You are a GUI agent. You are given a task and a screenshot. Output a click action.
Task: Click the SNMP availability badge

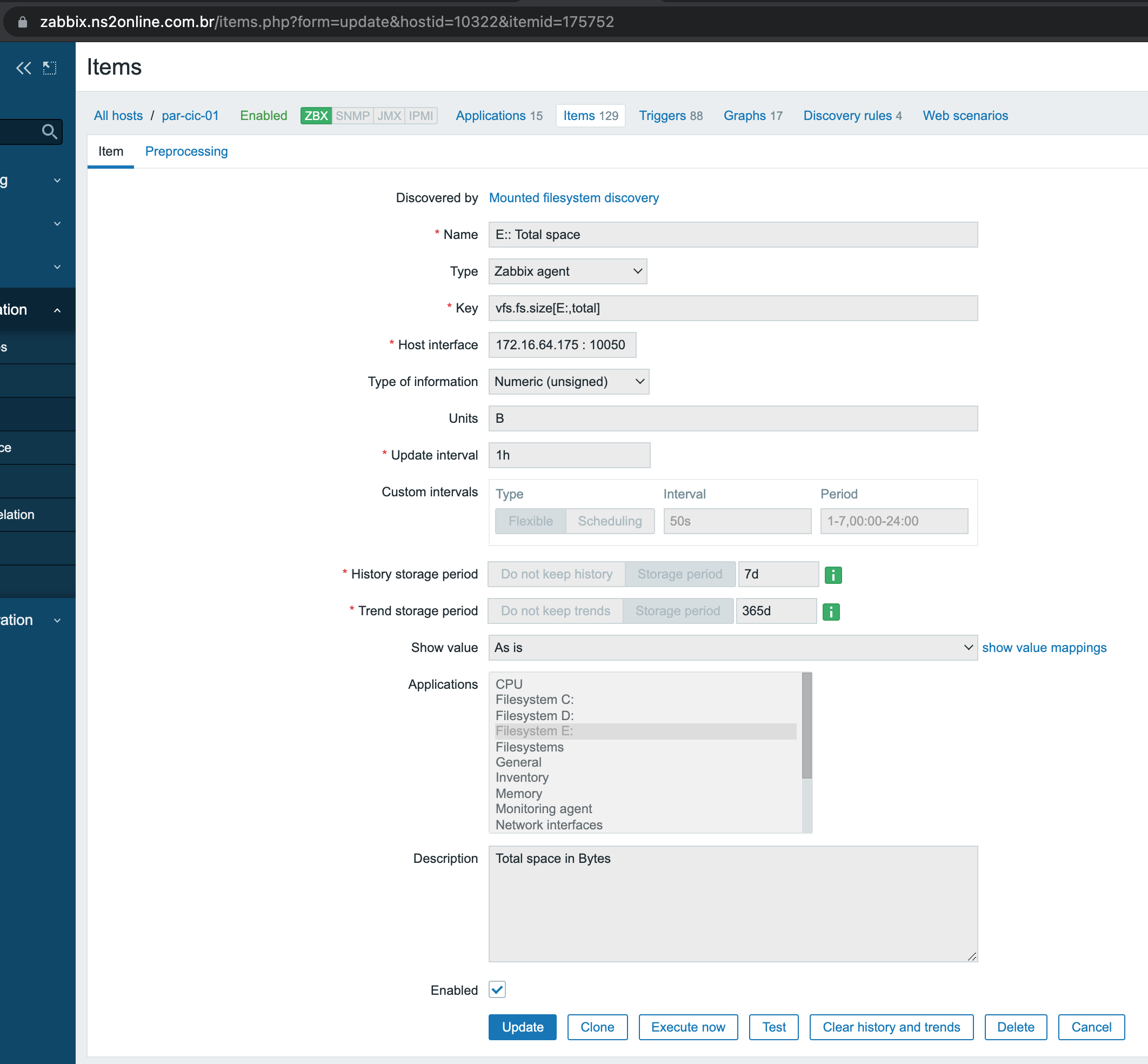352,116
